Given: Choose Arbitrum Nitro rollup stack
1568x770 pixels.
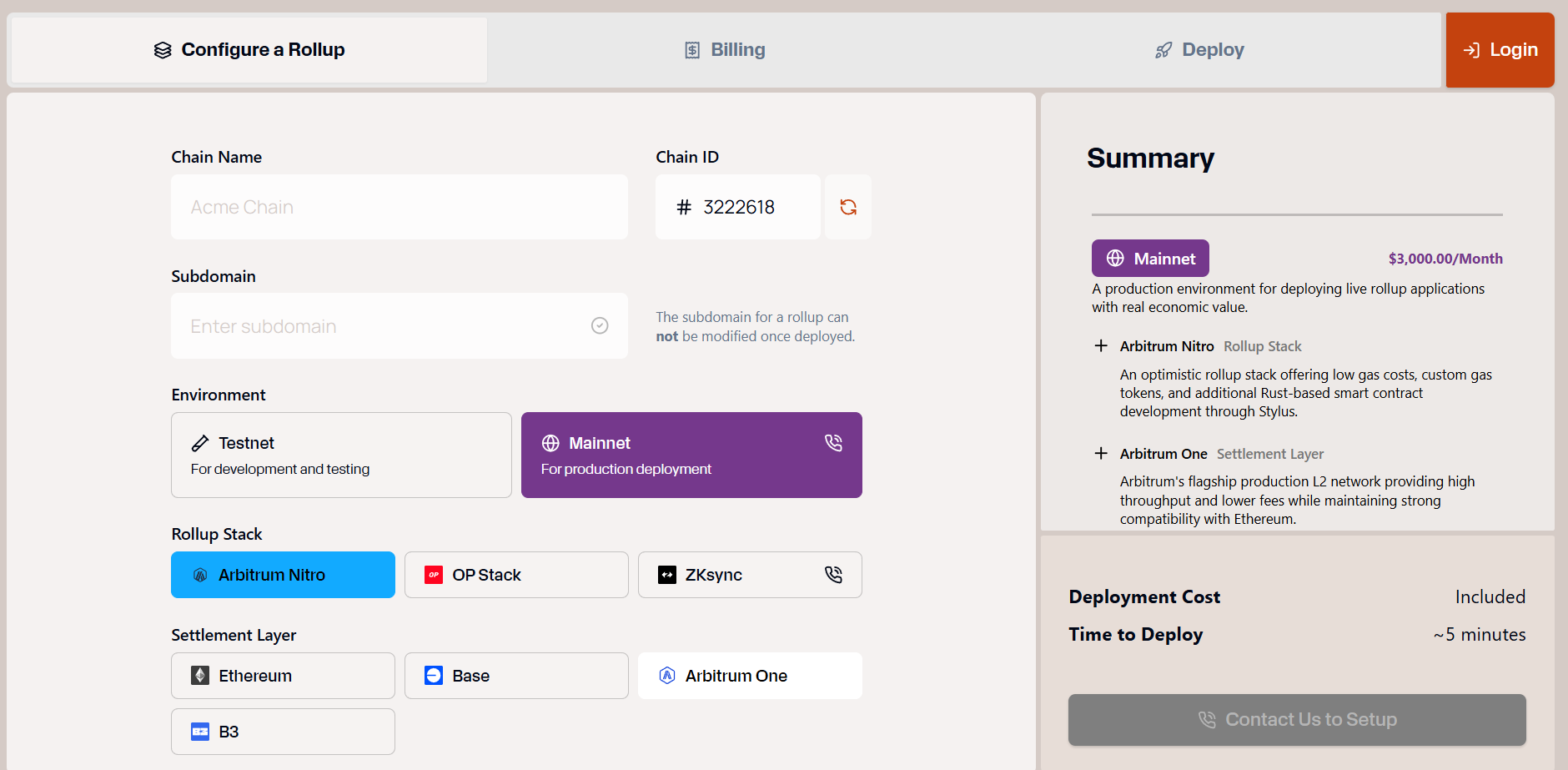Looking at the screenshot, I should tap(283, 575).
